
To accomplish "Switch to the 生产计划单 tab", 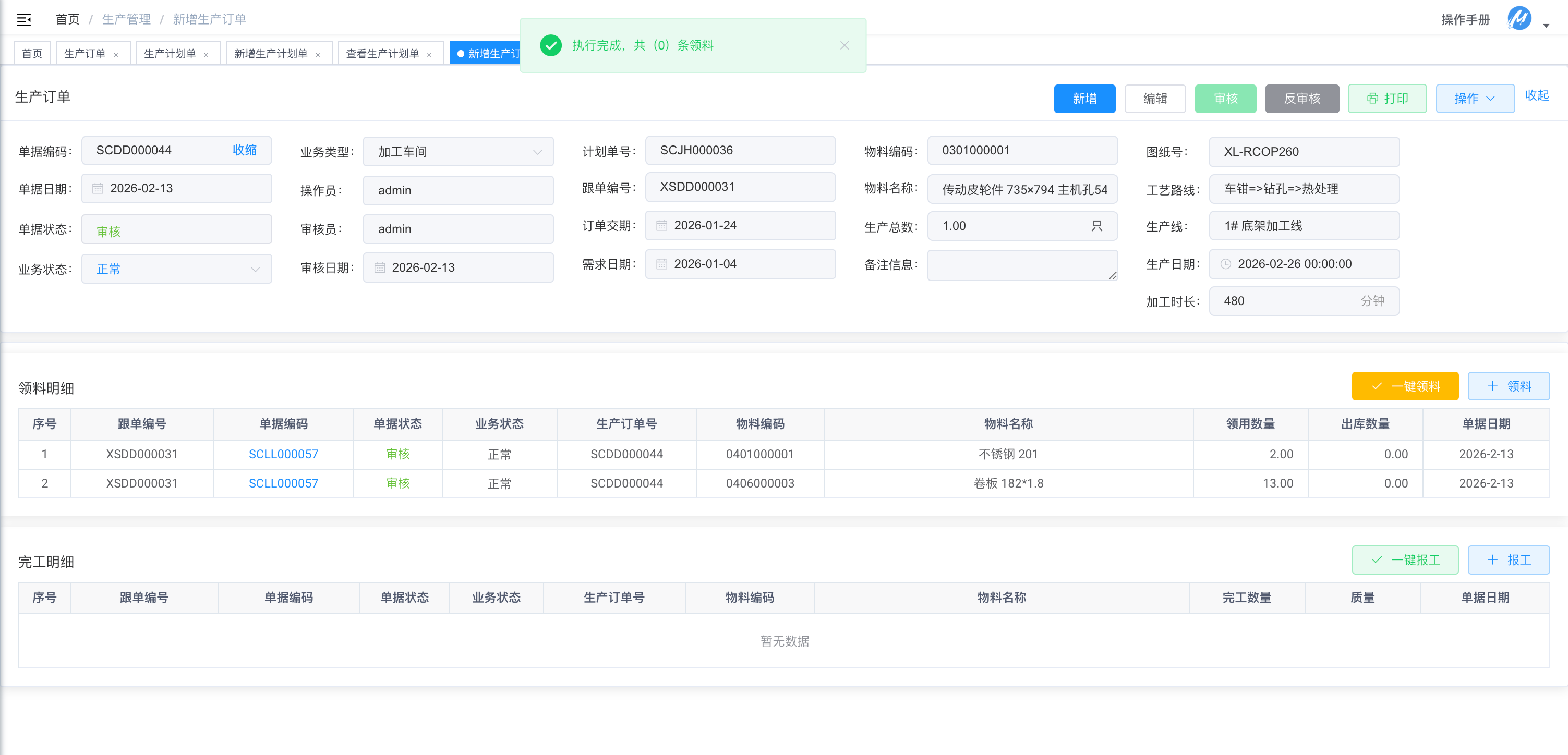I will (170, 54).
